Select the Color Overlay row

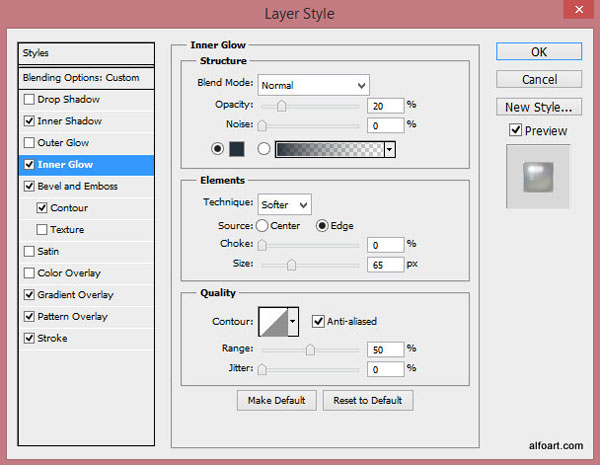pyautogui.click(x=86, y=273)
